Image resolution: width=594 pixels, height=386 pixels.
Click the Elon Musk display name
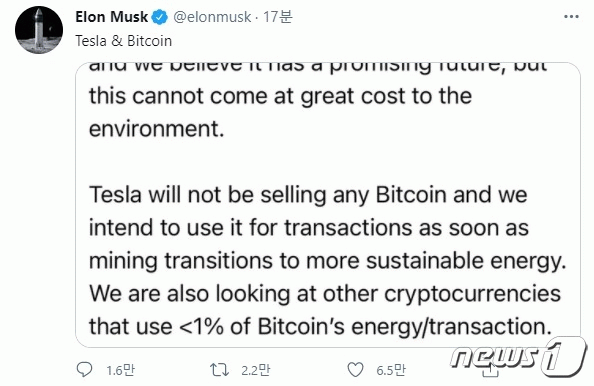tap(111, 17)
